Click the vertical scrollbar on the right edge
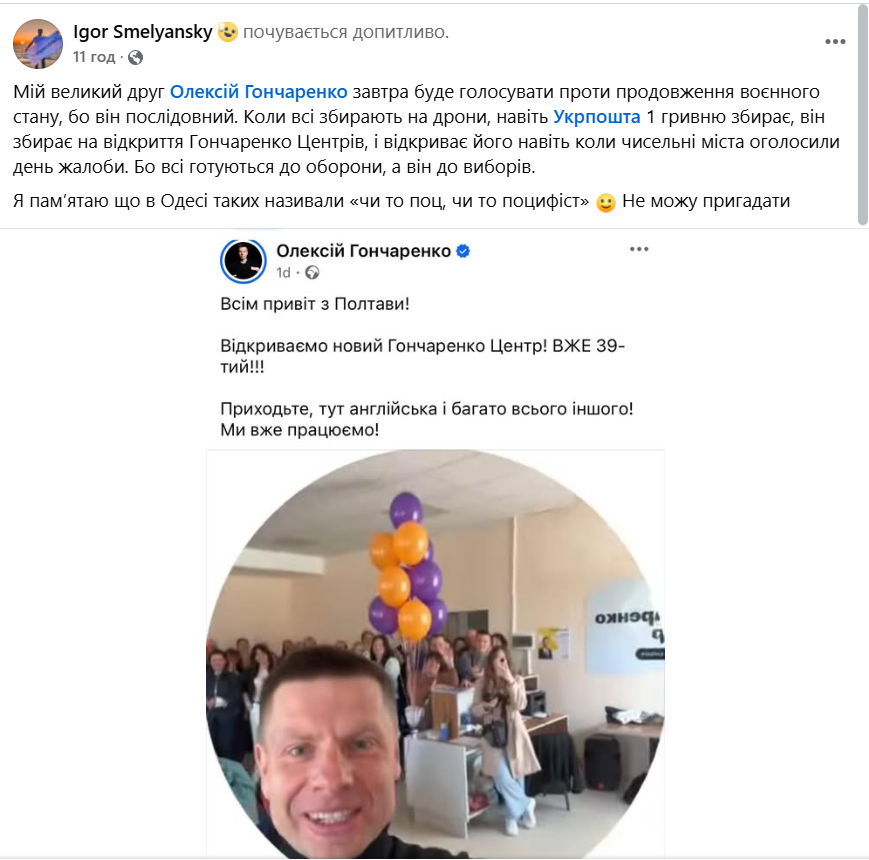The image size is (869, 860). click(863, 114)
